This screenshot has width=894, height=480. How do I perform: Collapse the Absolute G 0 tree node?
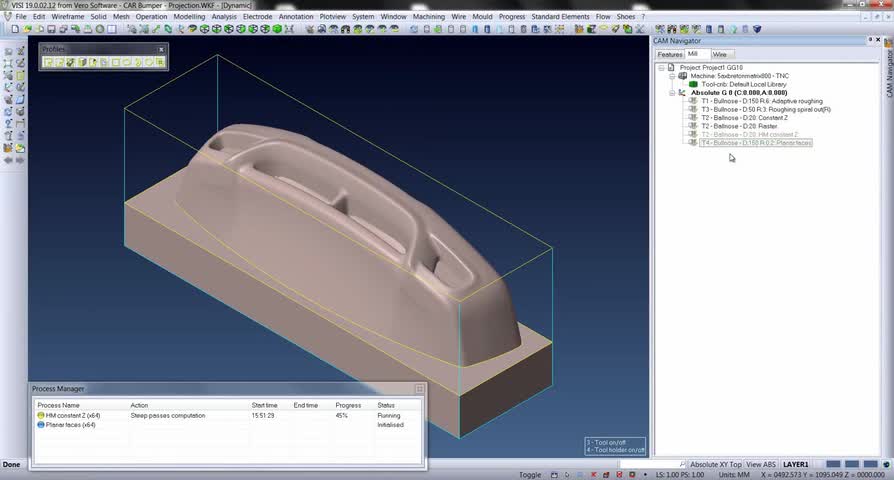(672, 92)
